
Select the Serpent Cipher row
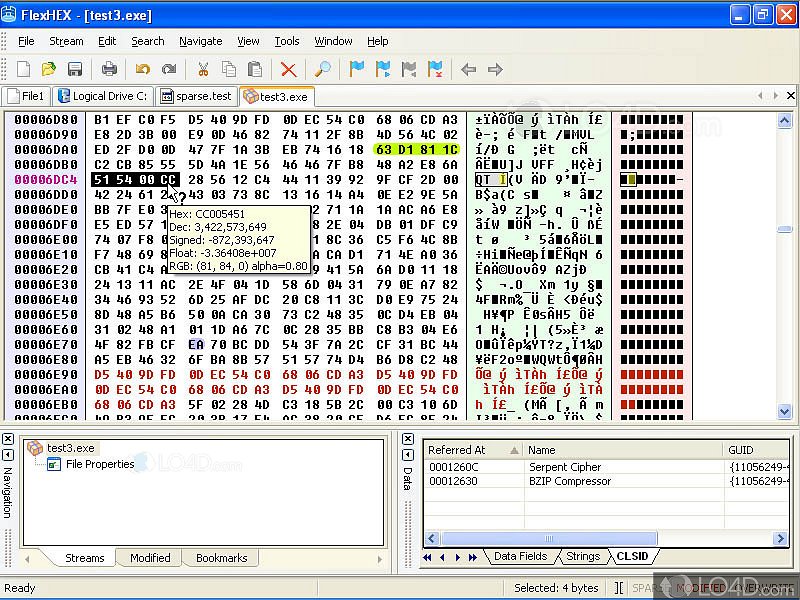click(x=565, y=467)
